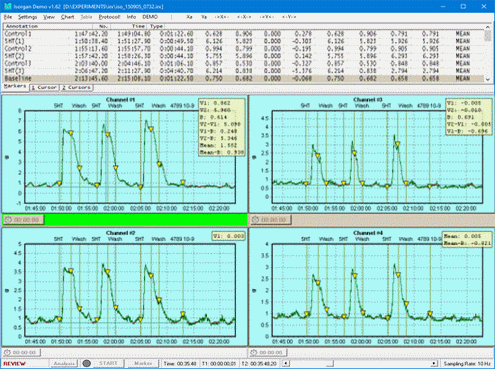The height and width of the screenshot is (369, 495).
Task: Click the Marker button
Action: point(143,363)
